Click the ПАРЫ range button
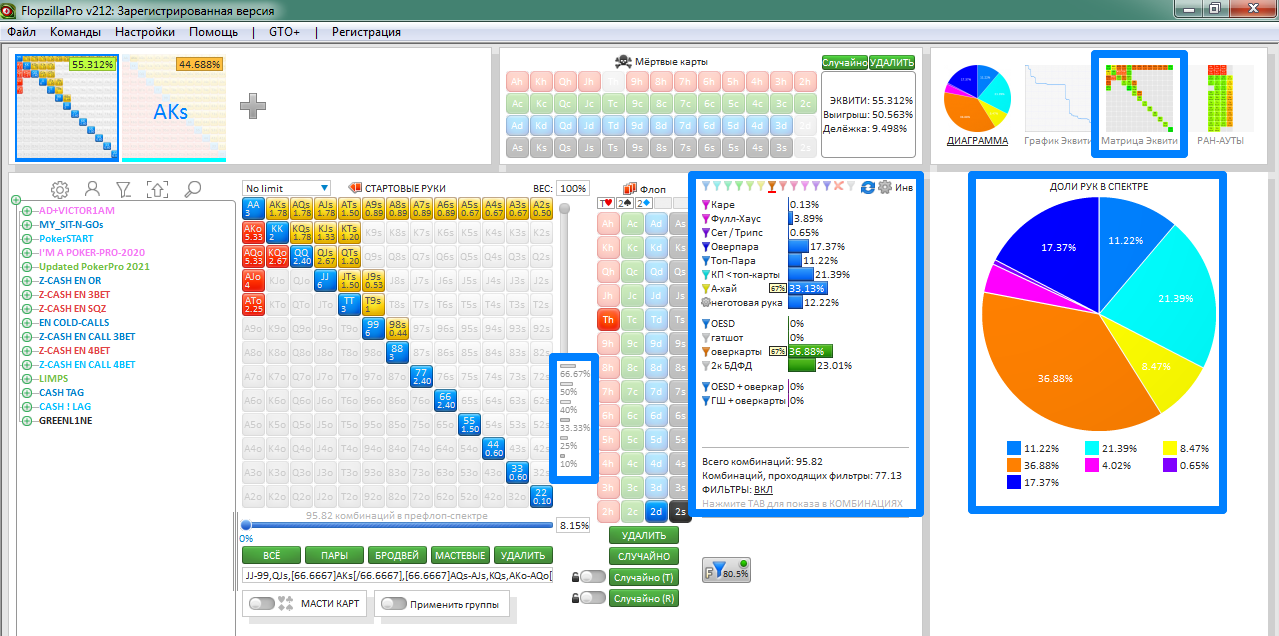Viewport: 1279px width, 636px height. click(x=334, y=555)
